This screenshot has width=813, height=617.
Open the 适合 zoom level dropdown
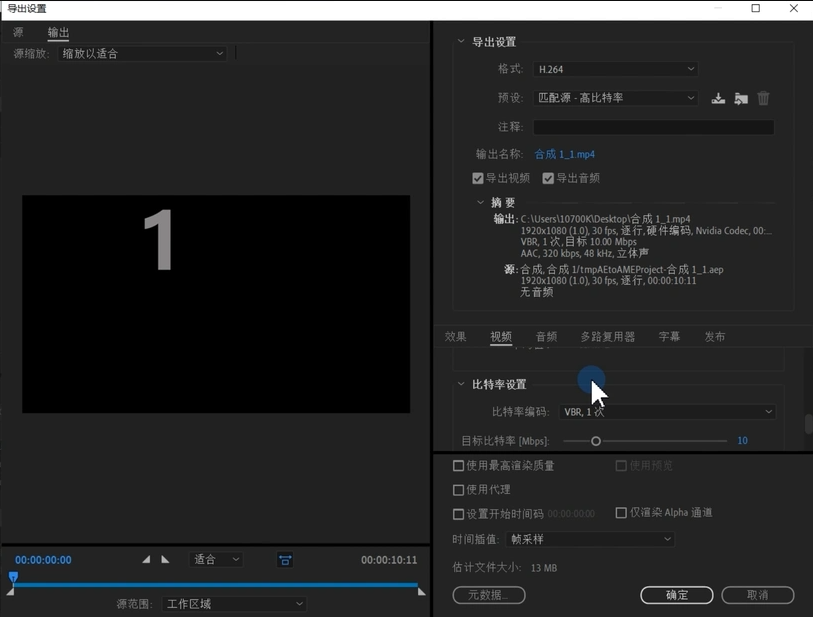pos(216,559)
